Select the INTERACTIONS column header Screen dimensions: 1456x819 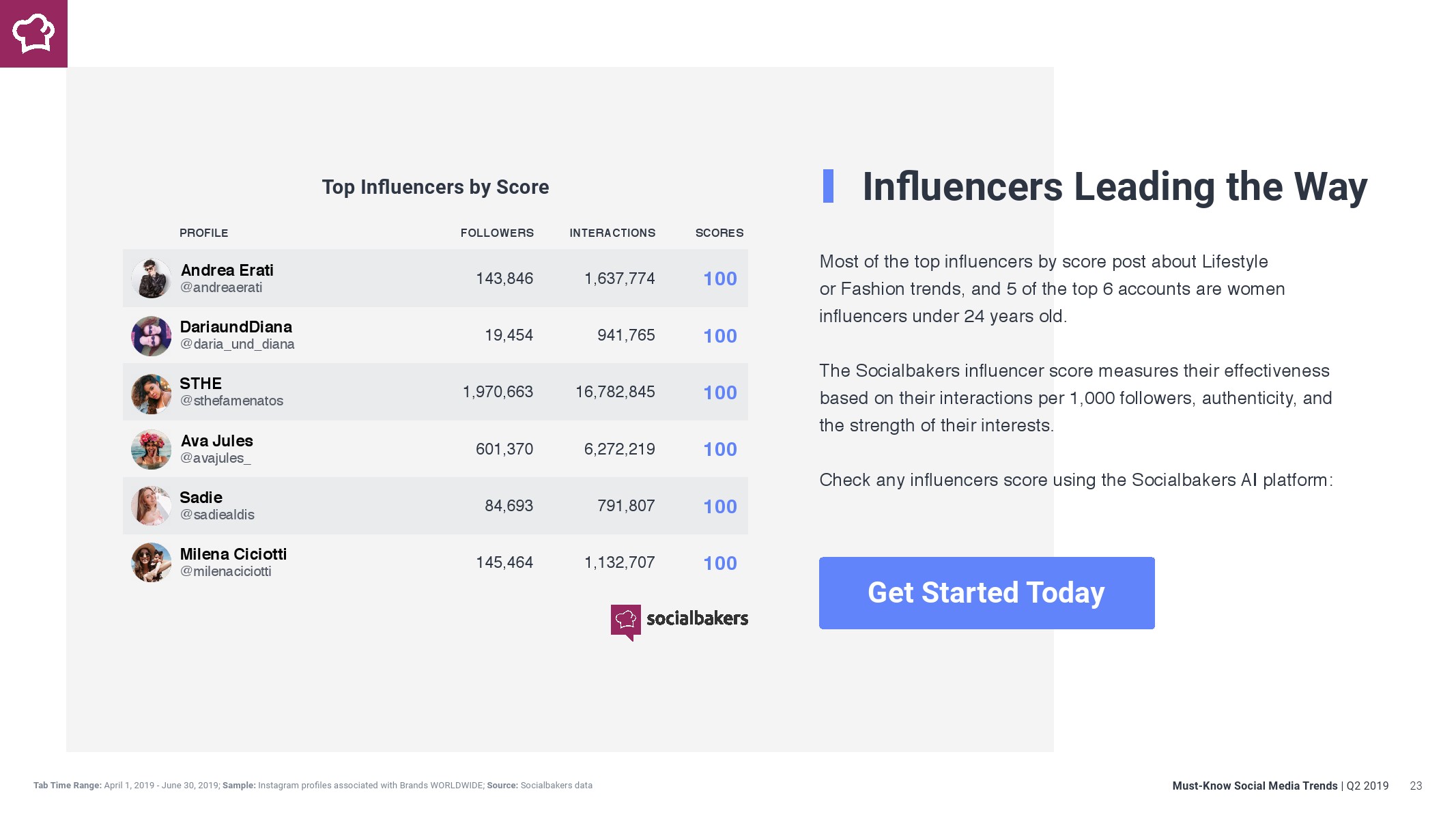[x=612, y=233]
